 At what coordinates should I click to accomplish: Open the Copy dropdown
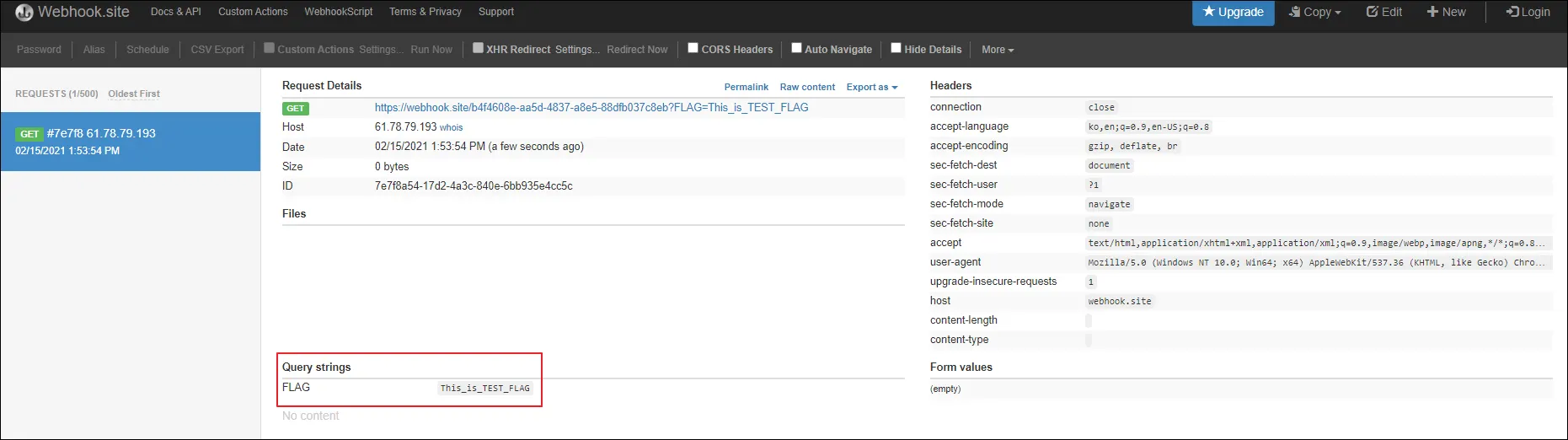click(1314, 12)
